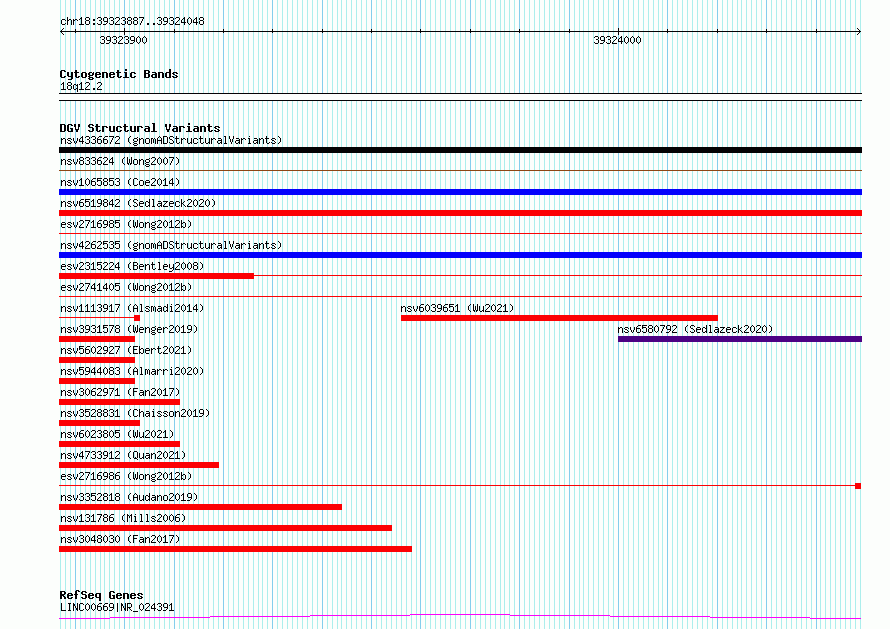Click the DGV Structural Variants track heading
890x629 pixels.
(140, 128)
